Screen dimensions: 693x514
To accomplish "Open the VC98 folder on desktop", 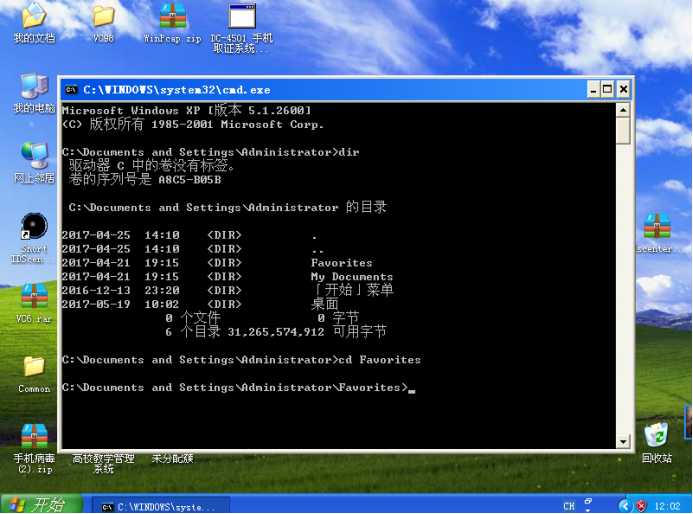I will (103, 23).
